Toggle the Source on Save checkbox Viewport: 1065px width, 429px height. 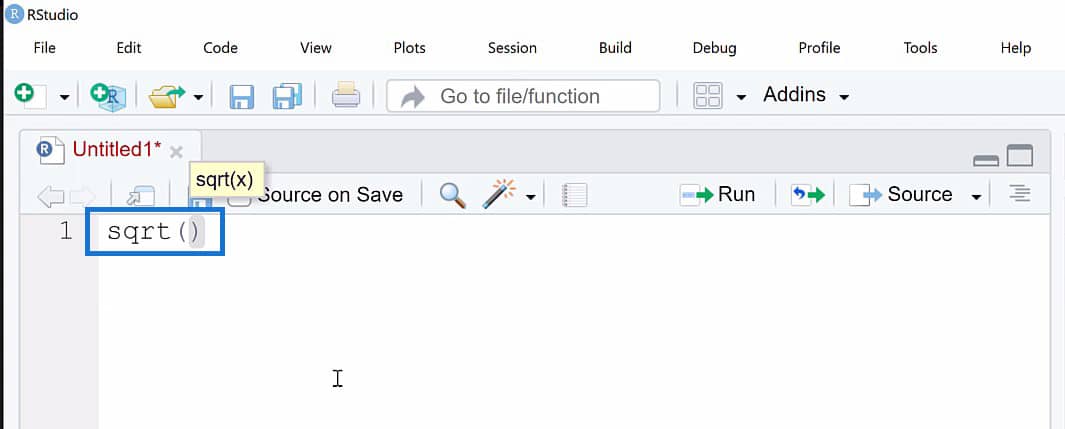coord(238,196)
